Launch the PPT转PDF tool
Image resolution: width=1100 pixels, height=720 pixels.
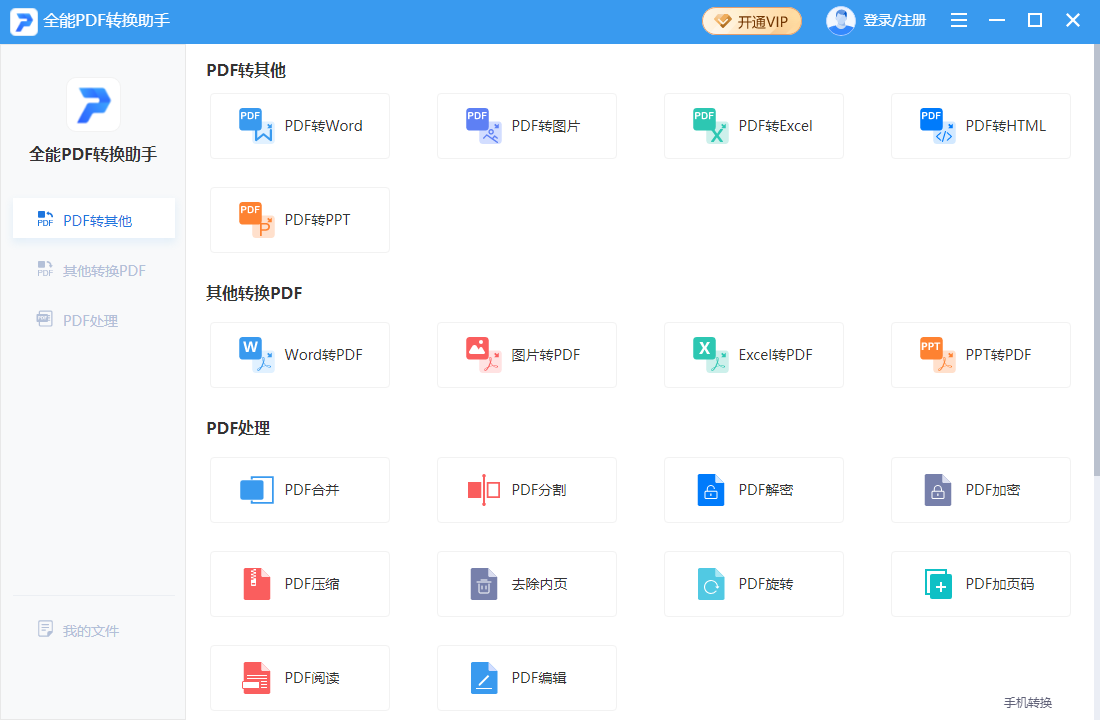click(980, 355)
